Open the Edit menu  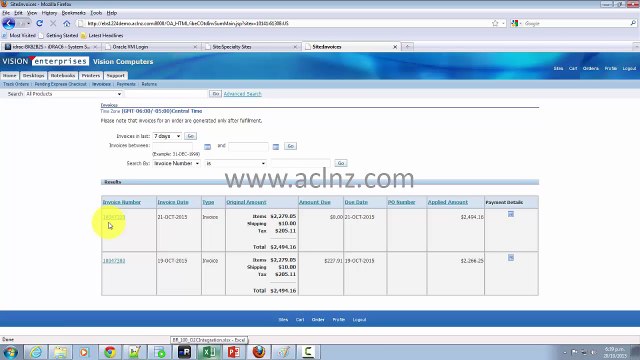coord(18,13)
